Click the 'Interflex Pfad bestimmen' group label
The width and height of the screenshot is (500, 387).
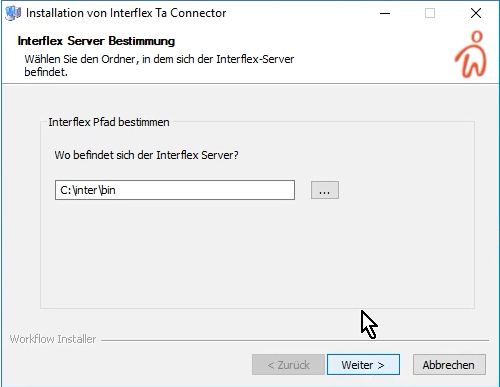(x=109, y=122)
